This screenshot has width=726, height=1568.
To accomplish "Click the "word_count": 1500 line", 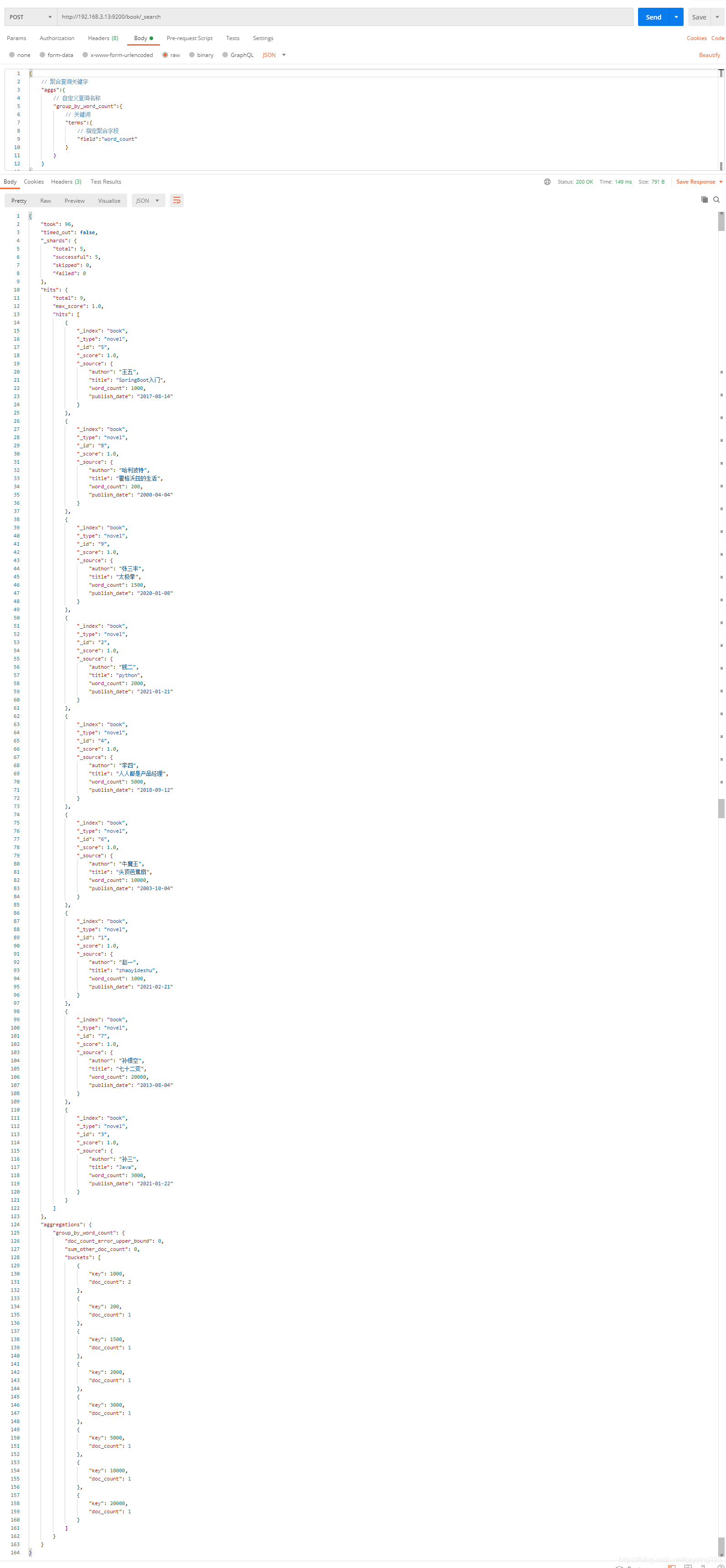I will [118, 585].
